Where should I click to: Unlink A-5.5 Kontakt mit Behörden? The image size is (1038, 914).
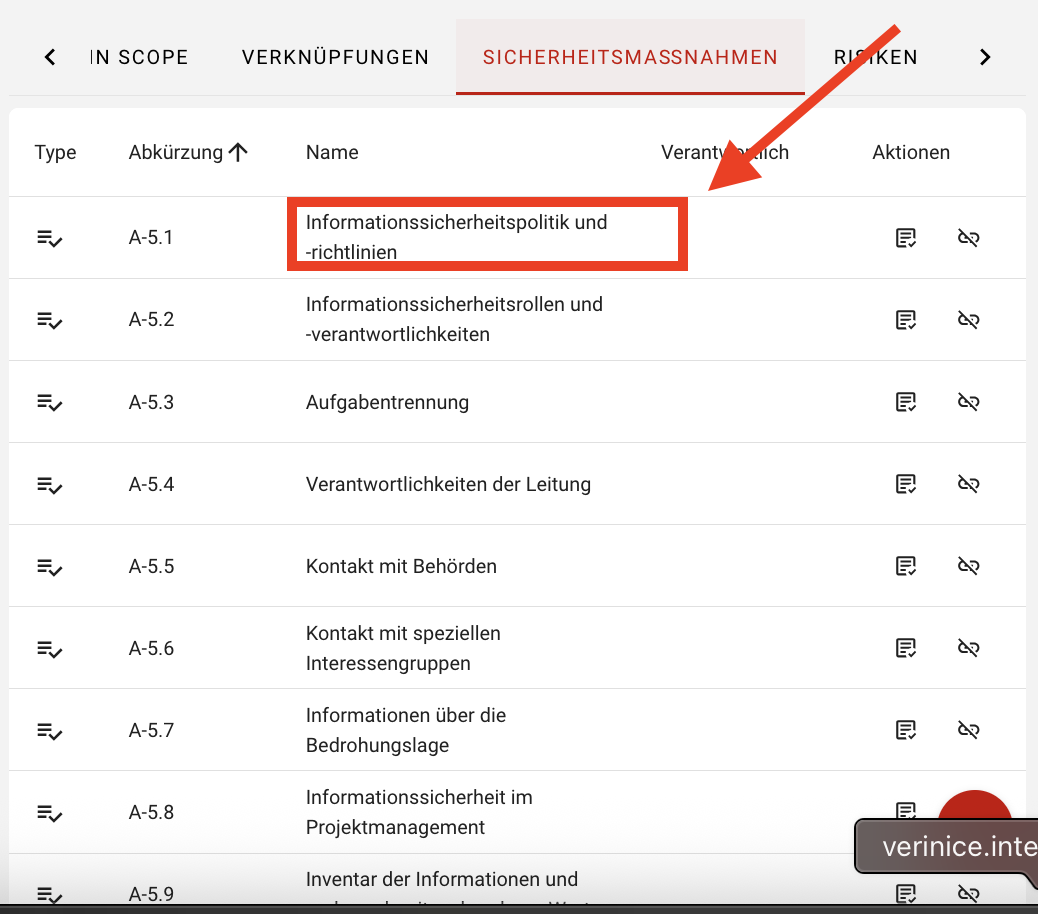[968, 565]
